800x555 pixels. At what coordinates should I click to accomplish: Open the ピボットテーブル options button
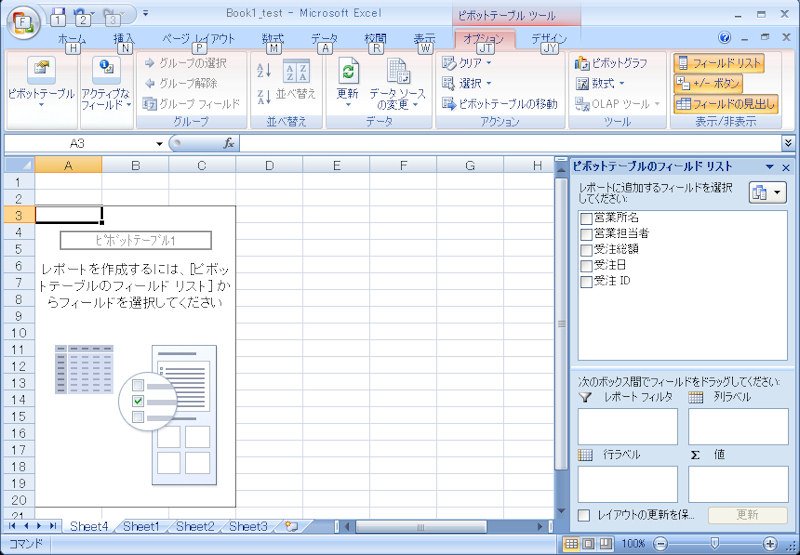[x=41, y=83]
